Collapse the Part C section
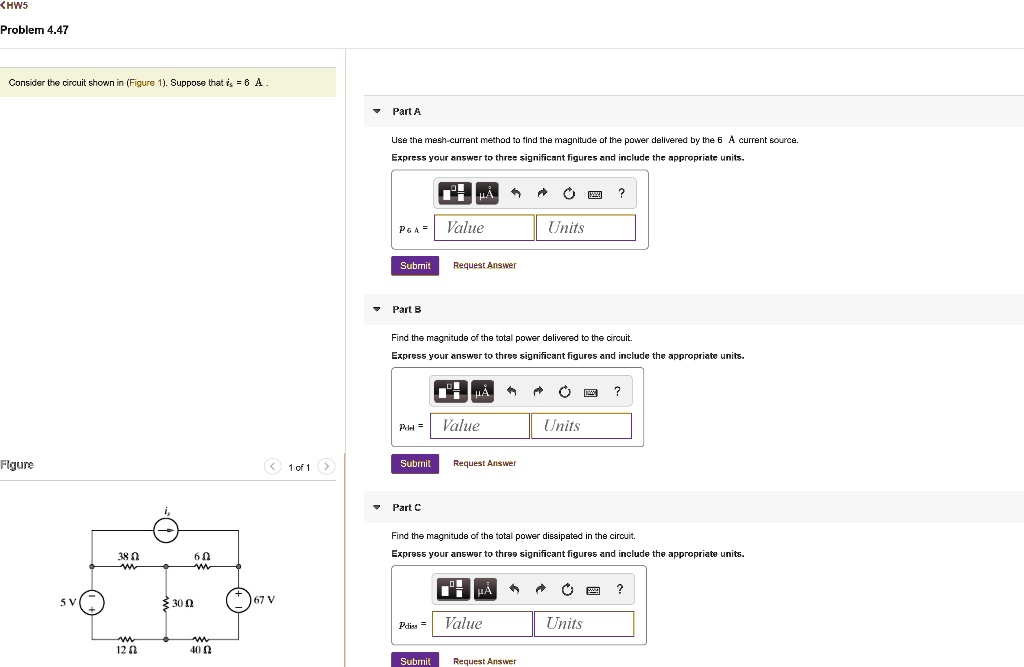The height and width of the screenshot is (667, 1024). point(376,508)
